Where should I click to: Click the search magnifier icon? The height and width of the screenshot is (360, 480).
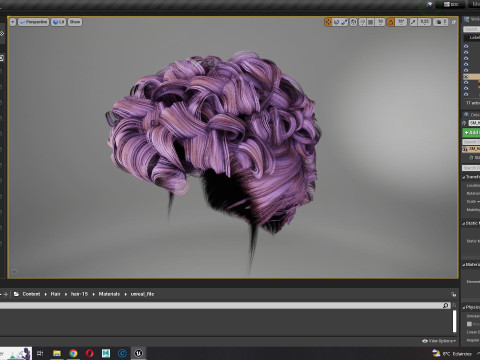click(x=446, y=305)
